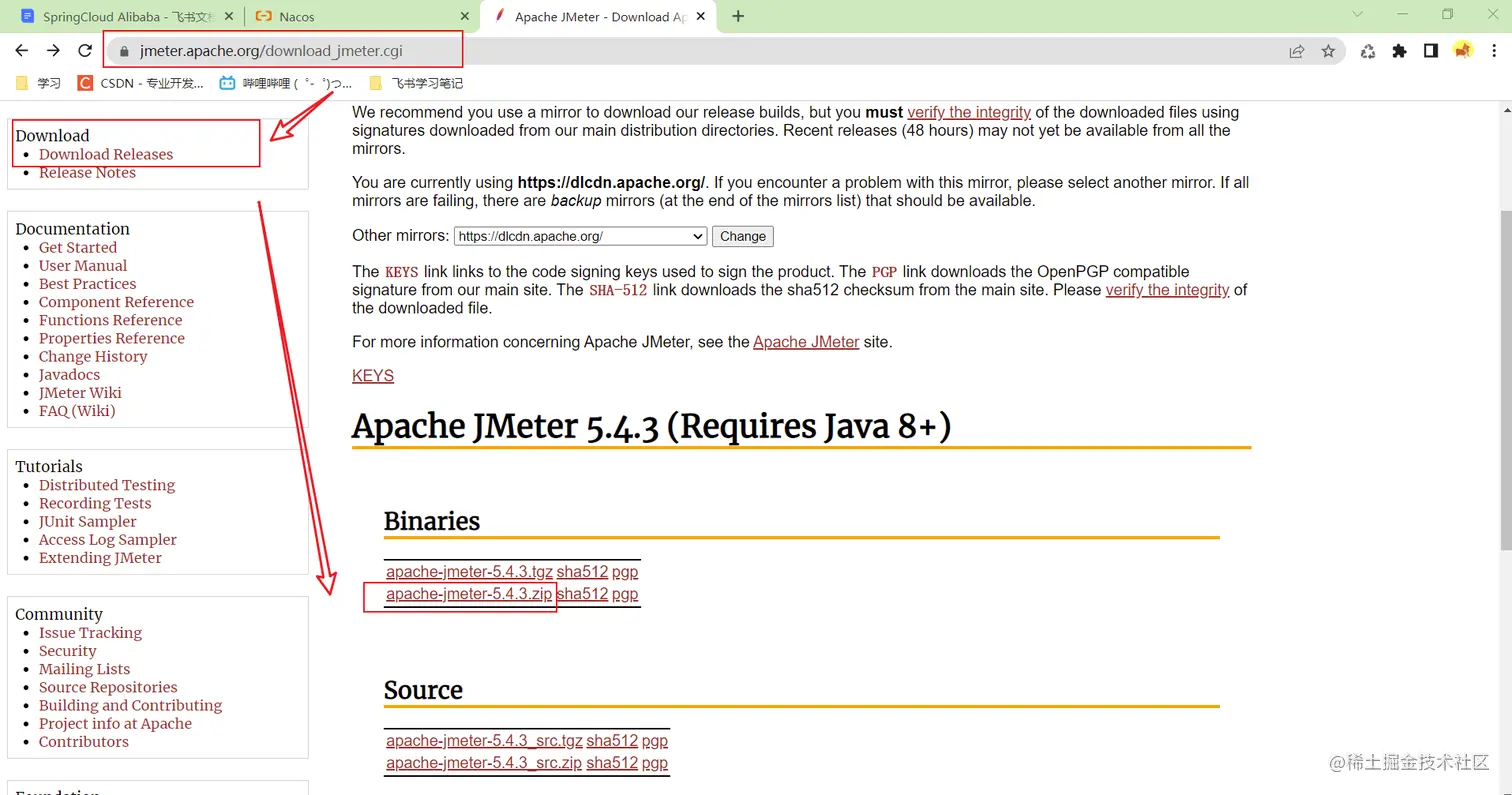Open sha512 for the source zip
Viewport: 1512px width, 795px height.
coord(612,763)
